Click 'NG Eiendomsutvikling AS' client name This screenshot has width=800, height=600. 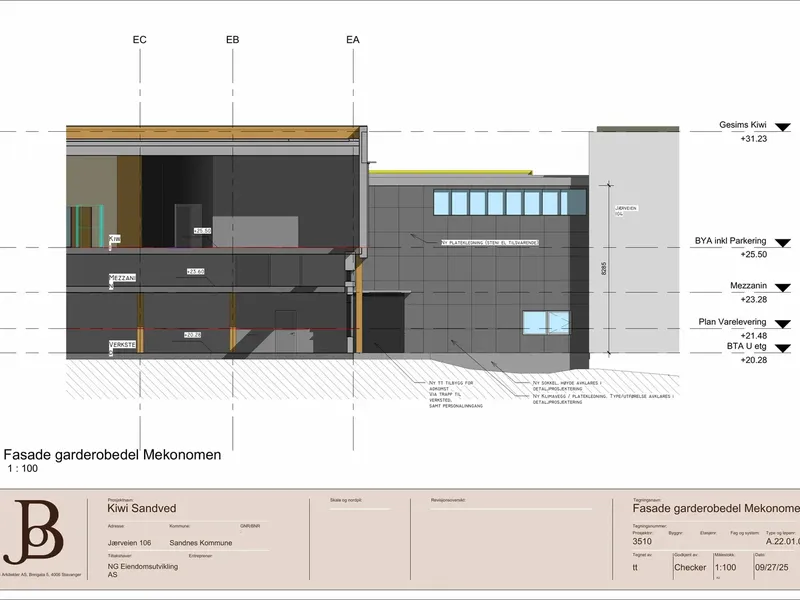[x=143, y=570]
